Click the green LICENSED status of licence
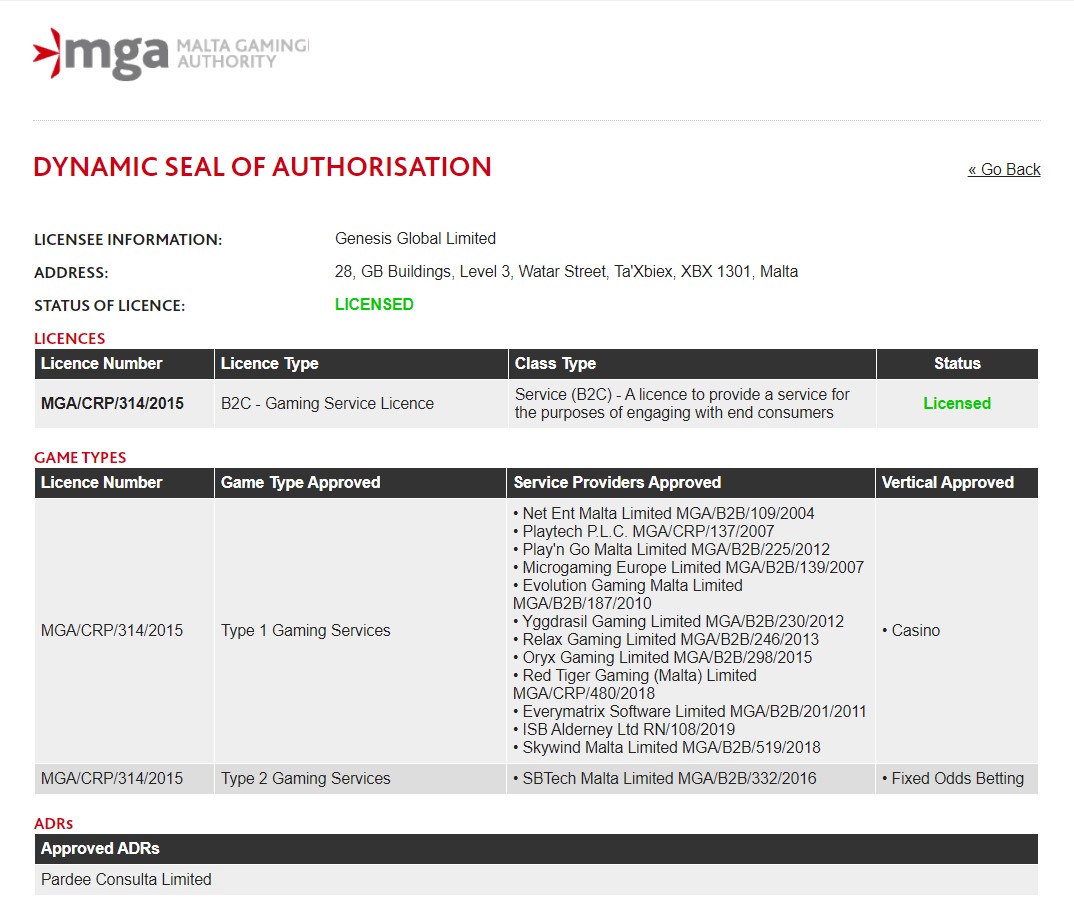This screenshot has width=1074, height=906. point(374,304)
